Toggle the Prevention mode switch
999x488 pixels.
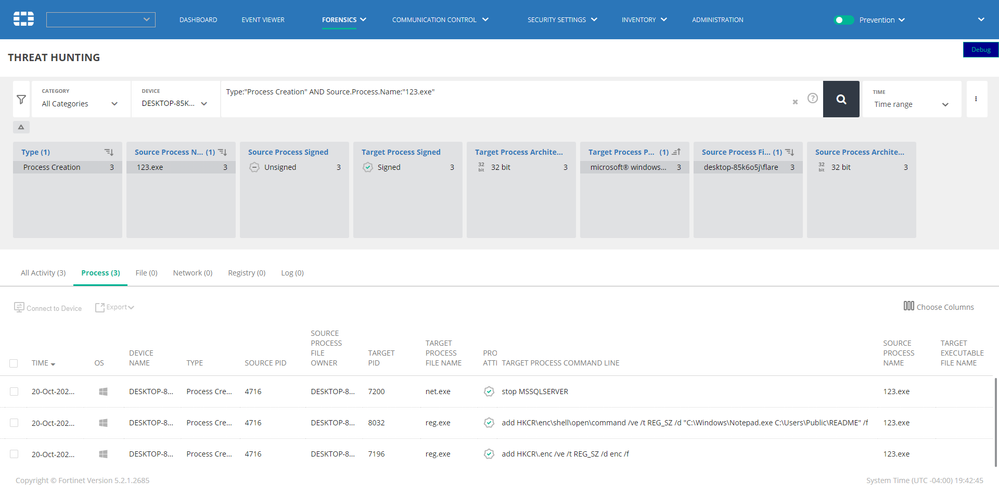coord(844,20)
